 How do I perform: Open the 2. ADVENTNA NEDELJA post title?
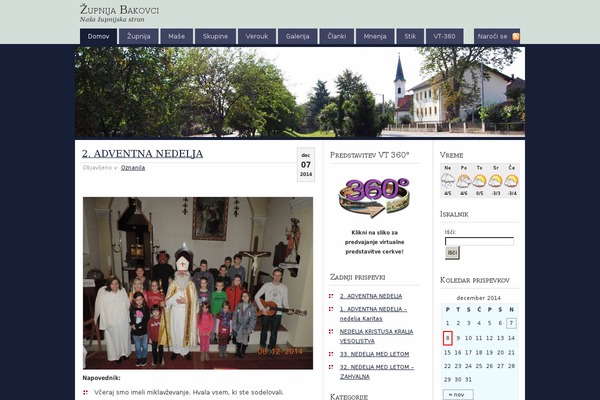[x=142, y=154]
